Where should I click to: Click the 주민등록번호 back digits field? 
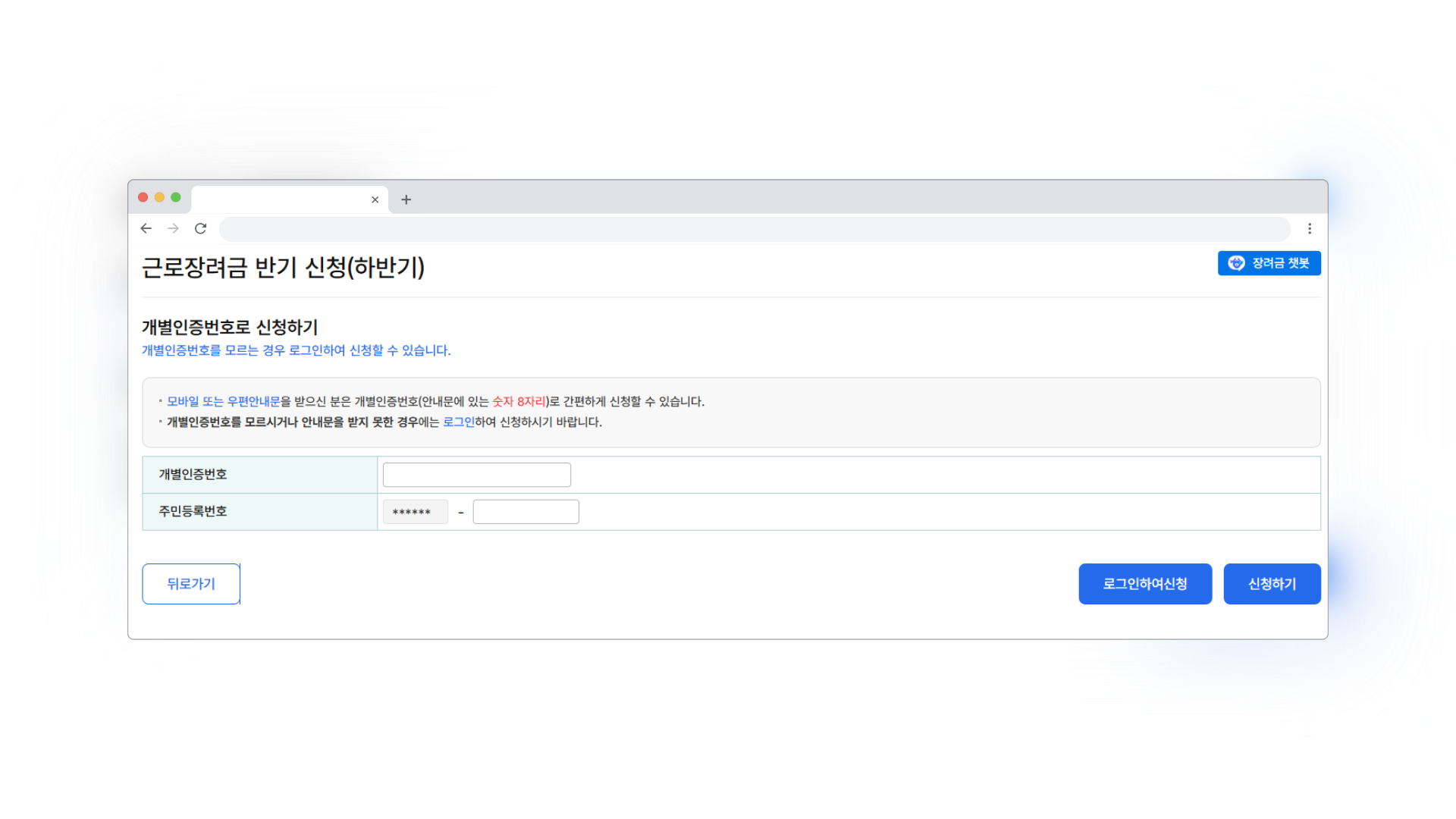(526, 512)
